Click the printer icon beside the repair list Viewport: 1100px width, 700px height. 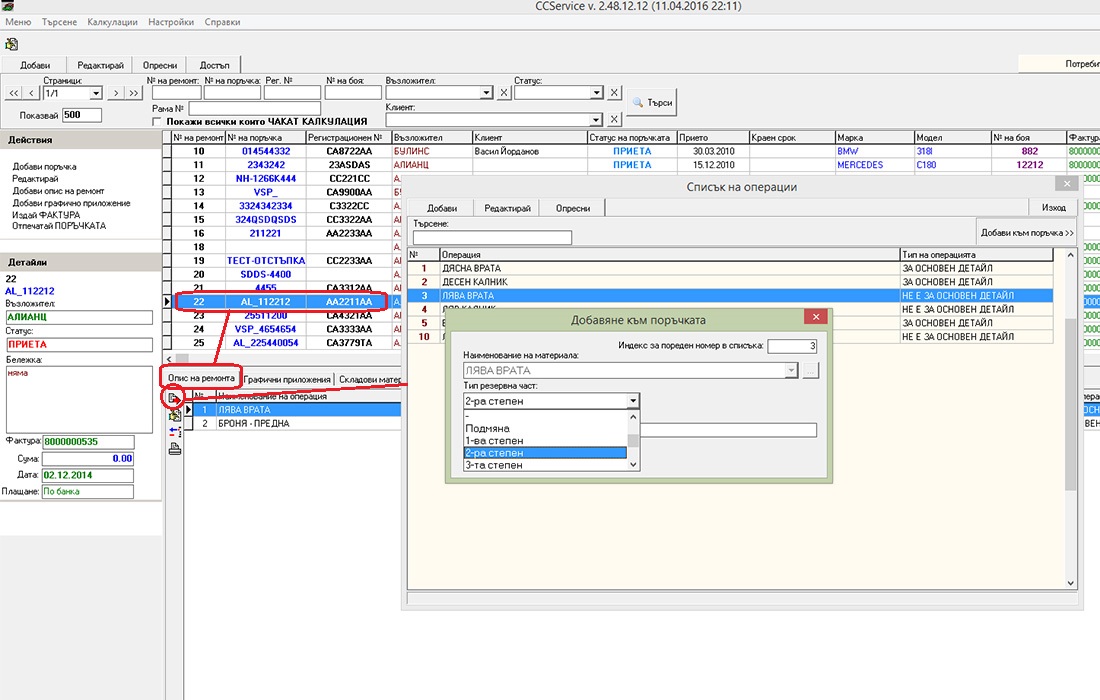tap(175, 449)
